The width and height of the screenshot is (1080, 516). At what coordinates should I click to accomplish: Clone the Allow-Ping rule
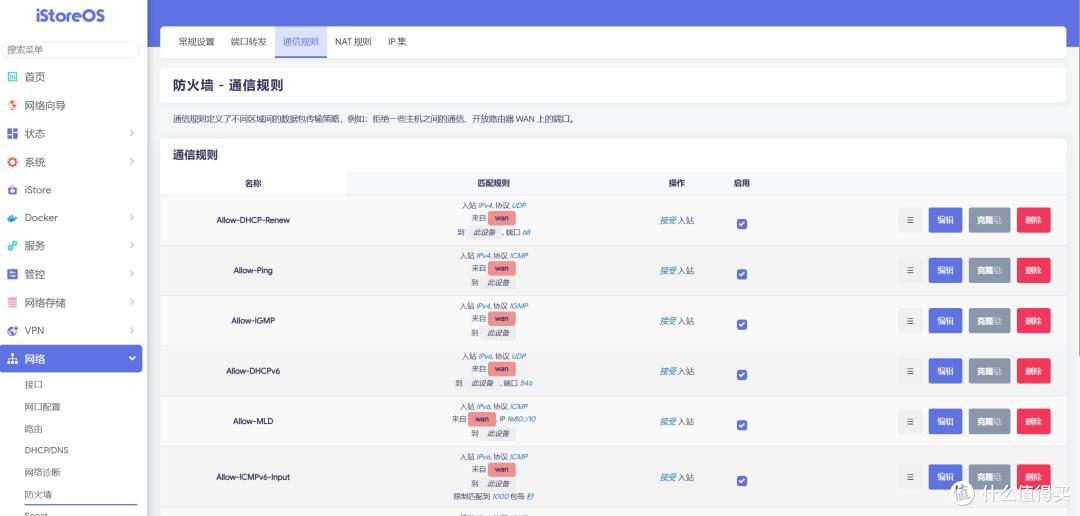[x=989, y=271]
